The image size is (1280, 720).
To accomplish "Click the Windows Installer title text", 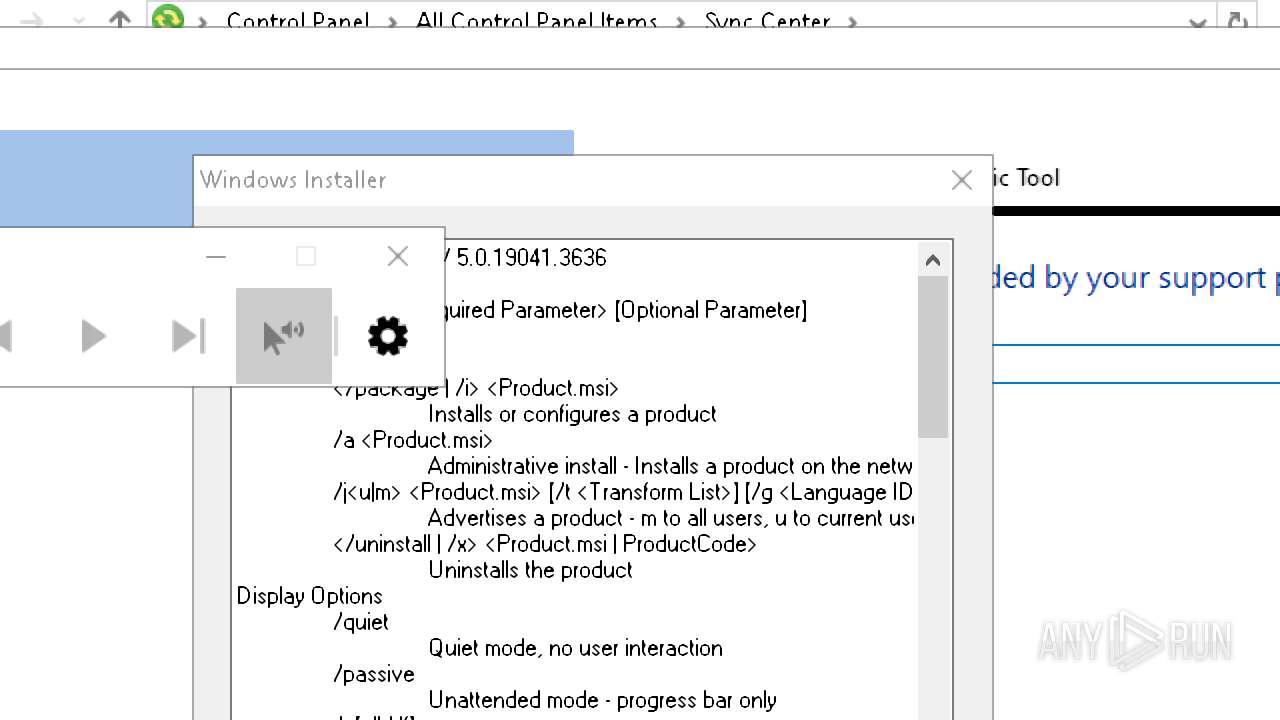I will [293, 180].
